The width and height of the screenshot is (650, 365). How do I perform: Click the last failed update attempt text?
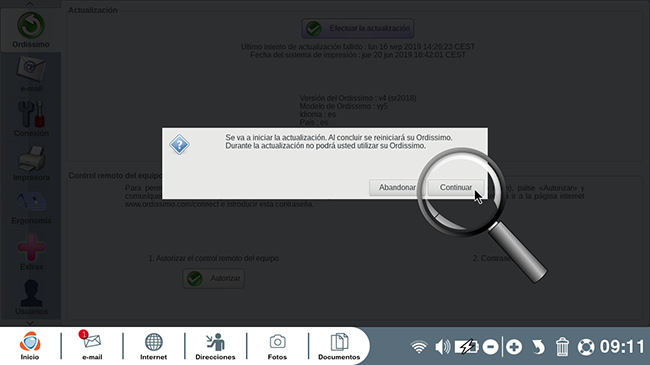tap(358, 47)
